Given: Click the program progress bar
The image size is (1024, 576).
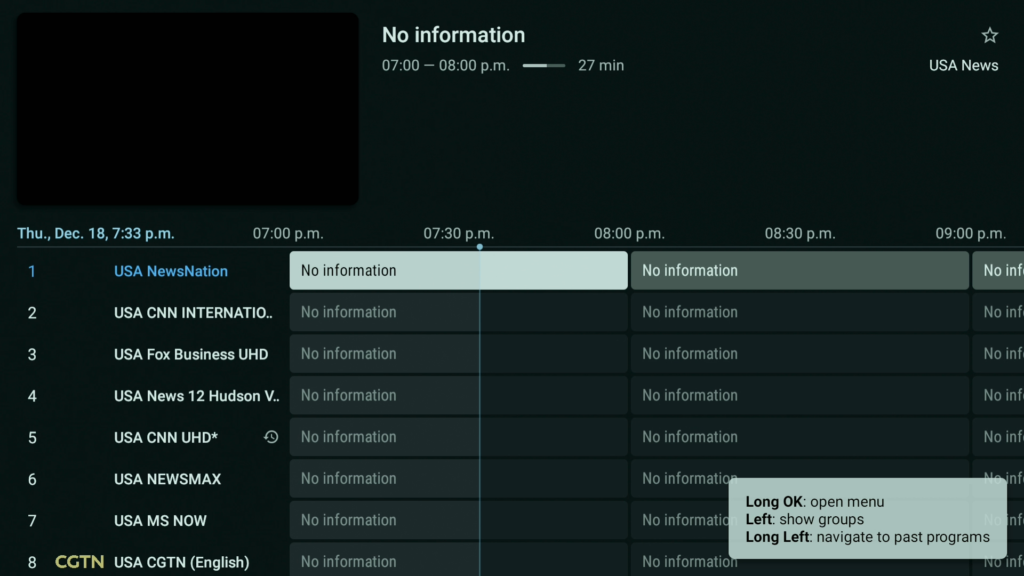Looking at the screenshot, I should pyautogui.click(x=543, y=66).
